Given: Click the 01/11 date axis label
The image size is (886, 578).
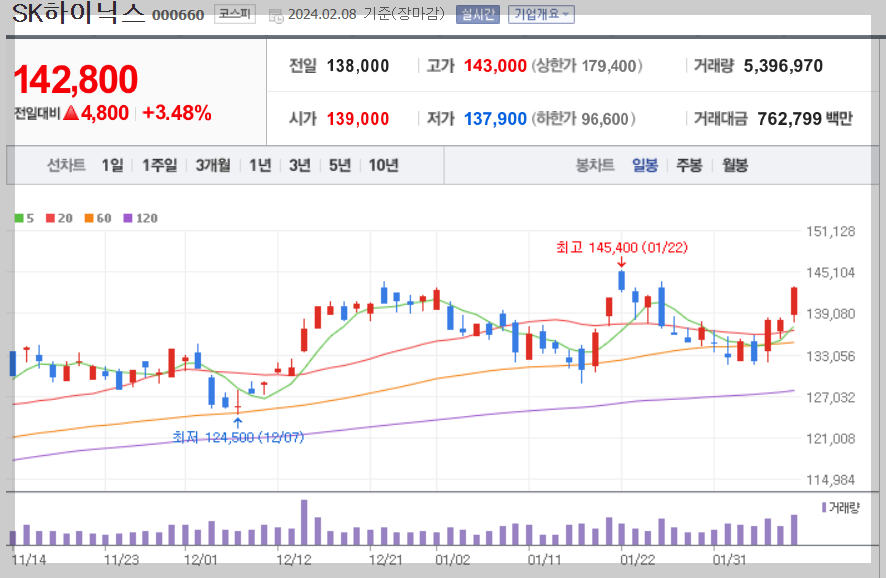Looking at the screenshot, I should click(x=545, y=560).
